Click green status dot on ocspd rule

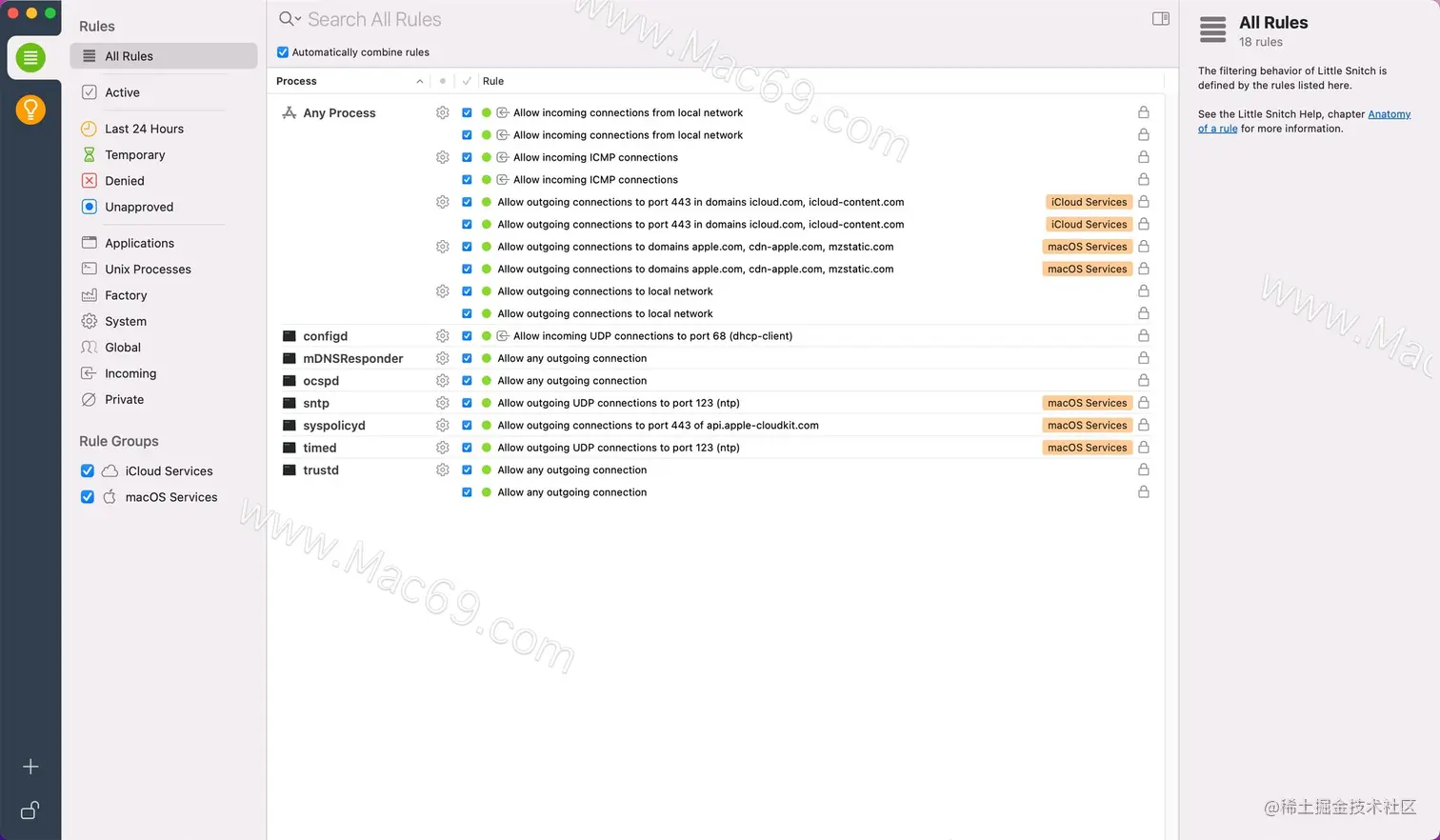coord(487,381)
